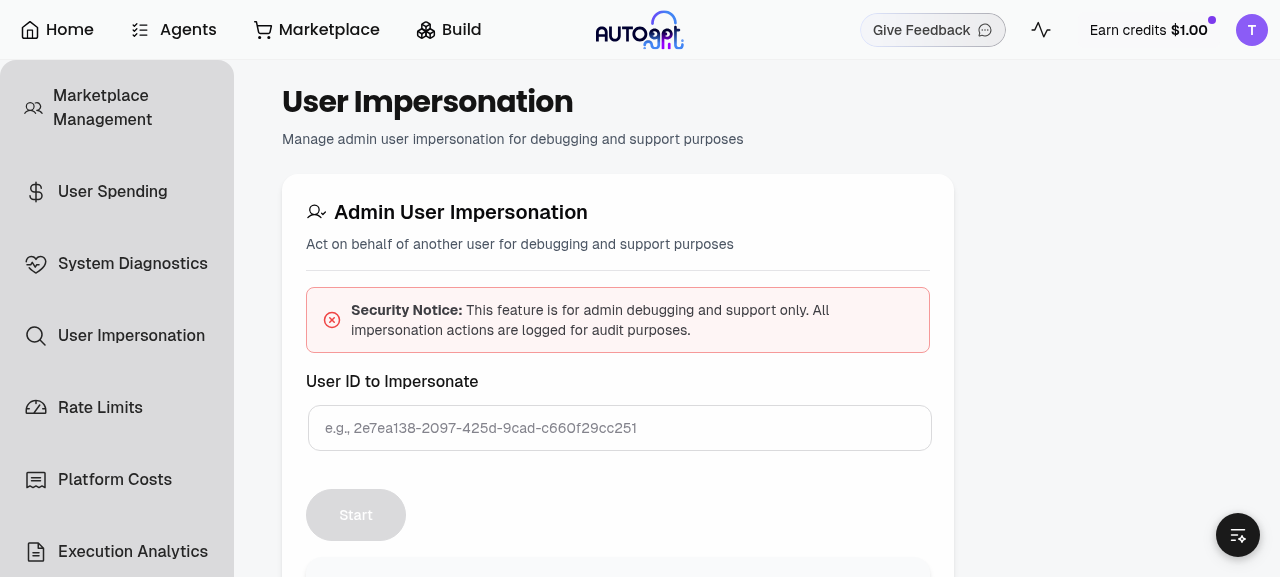The height and width of the screenshot is (577, 1280).
Task: Click the User Spending dollar icon
Action: coord(36,192)
